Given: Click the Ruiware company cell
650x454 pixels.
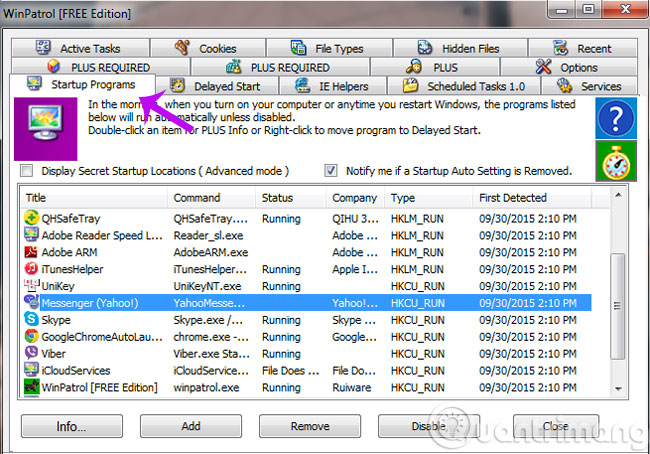Looking at the screenshot, I should [x=352, y=388].
